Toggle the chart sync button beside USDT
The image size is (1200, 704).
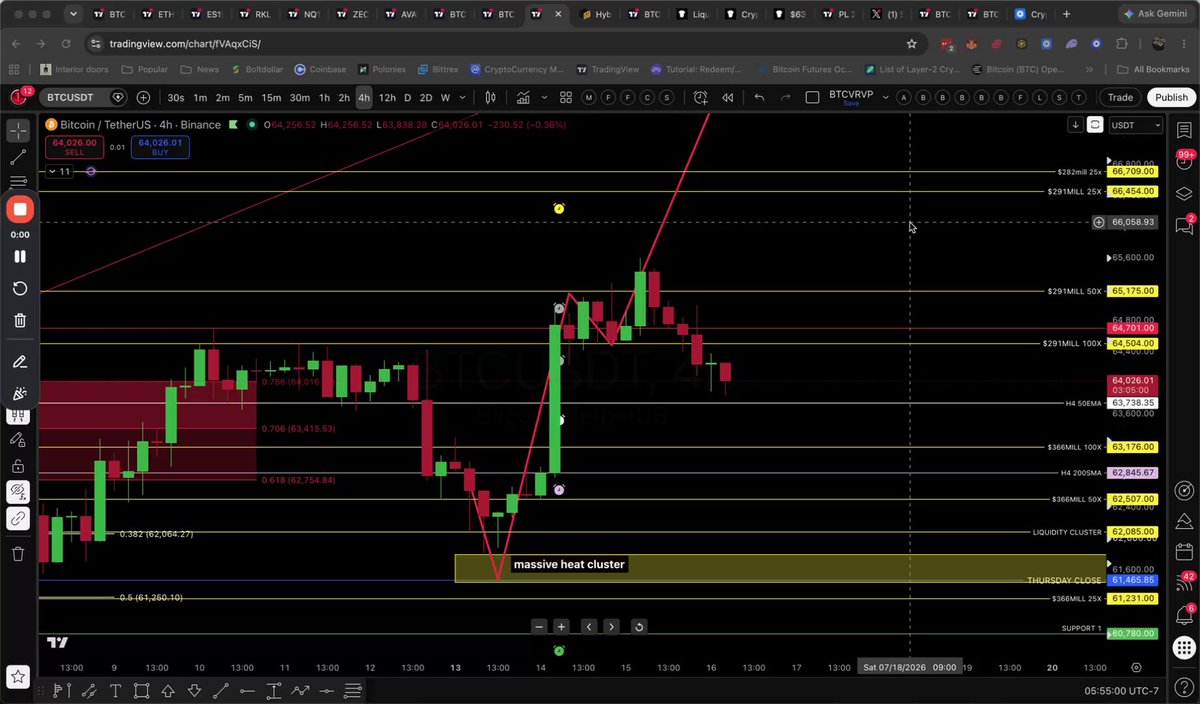(1095, 125)
